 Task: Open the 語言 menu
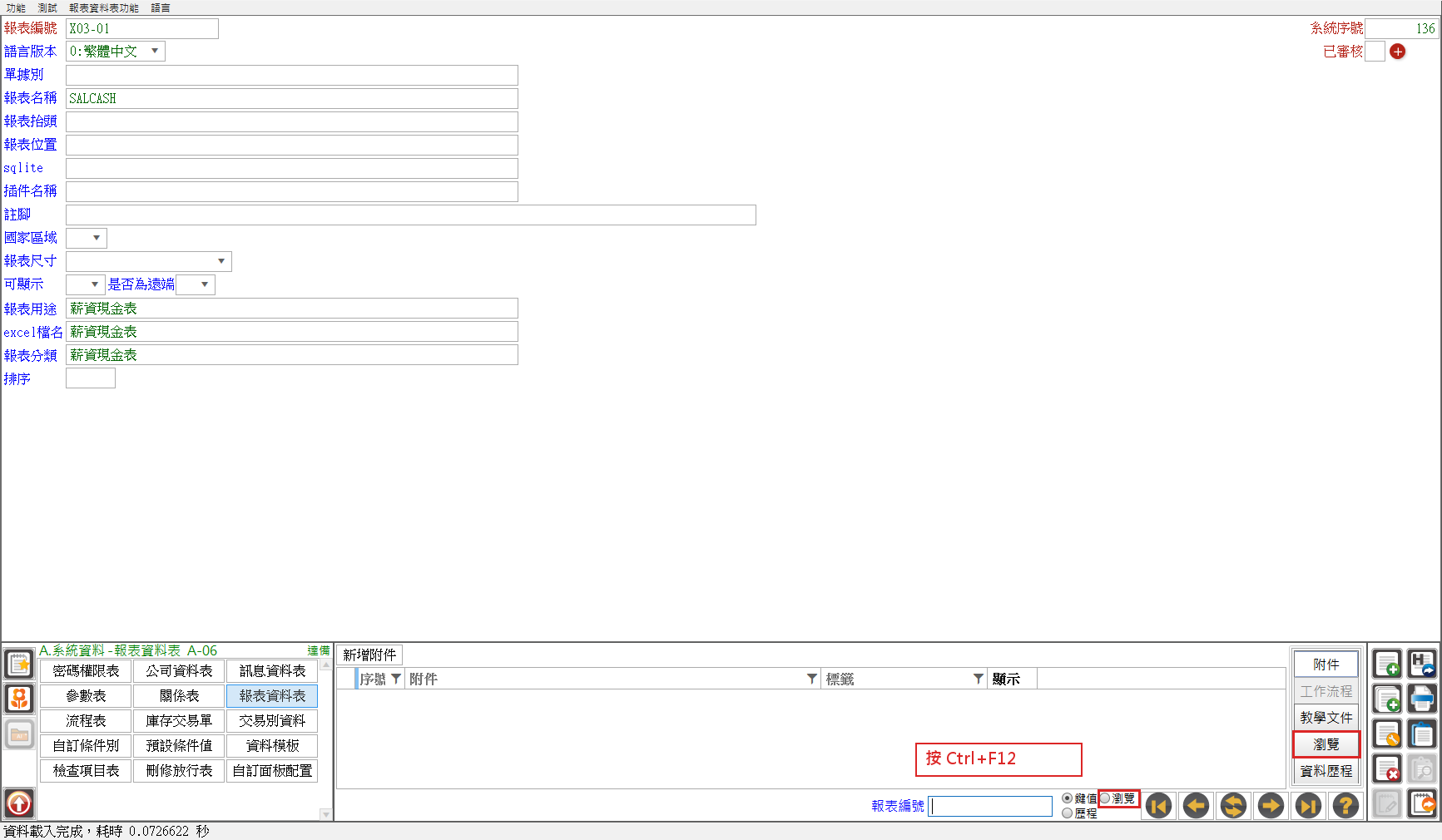[161, 7]
